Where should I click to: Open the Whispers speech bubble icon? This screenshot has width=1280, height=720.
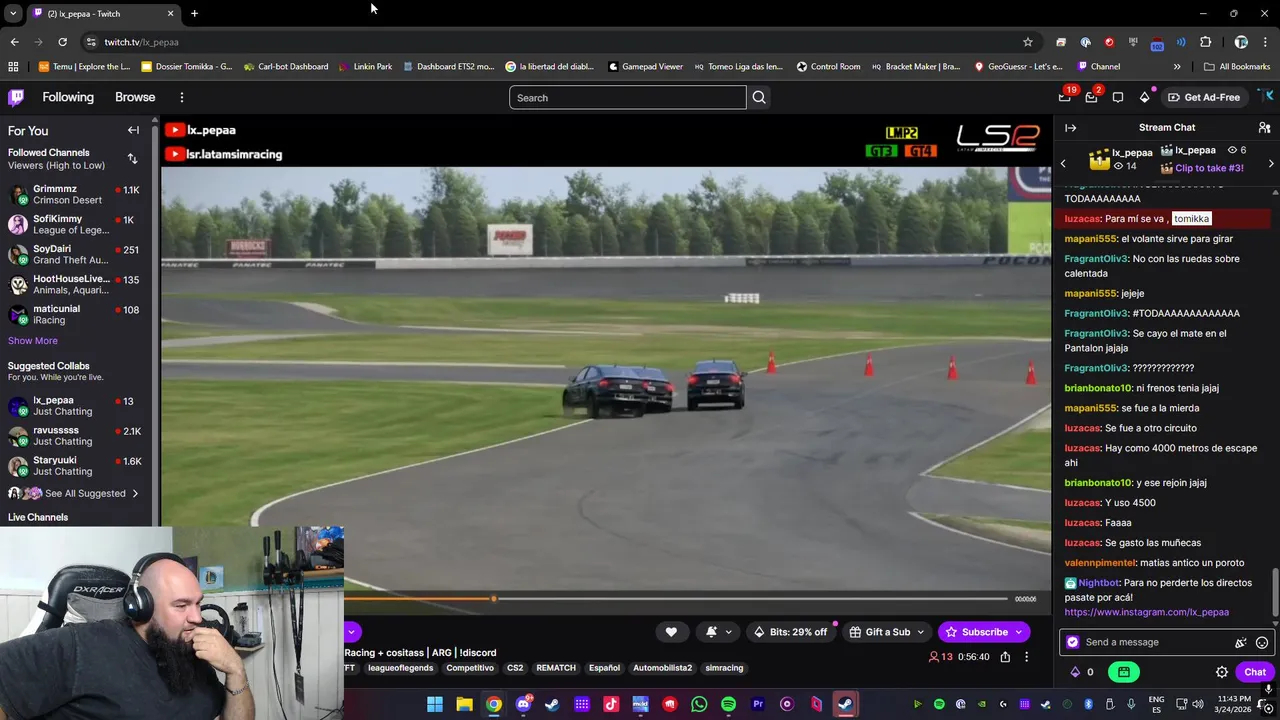(1118, 97)
